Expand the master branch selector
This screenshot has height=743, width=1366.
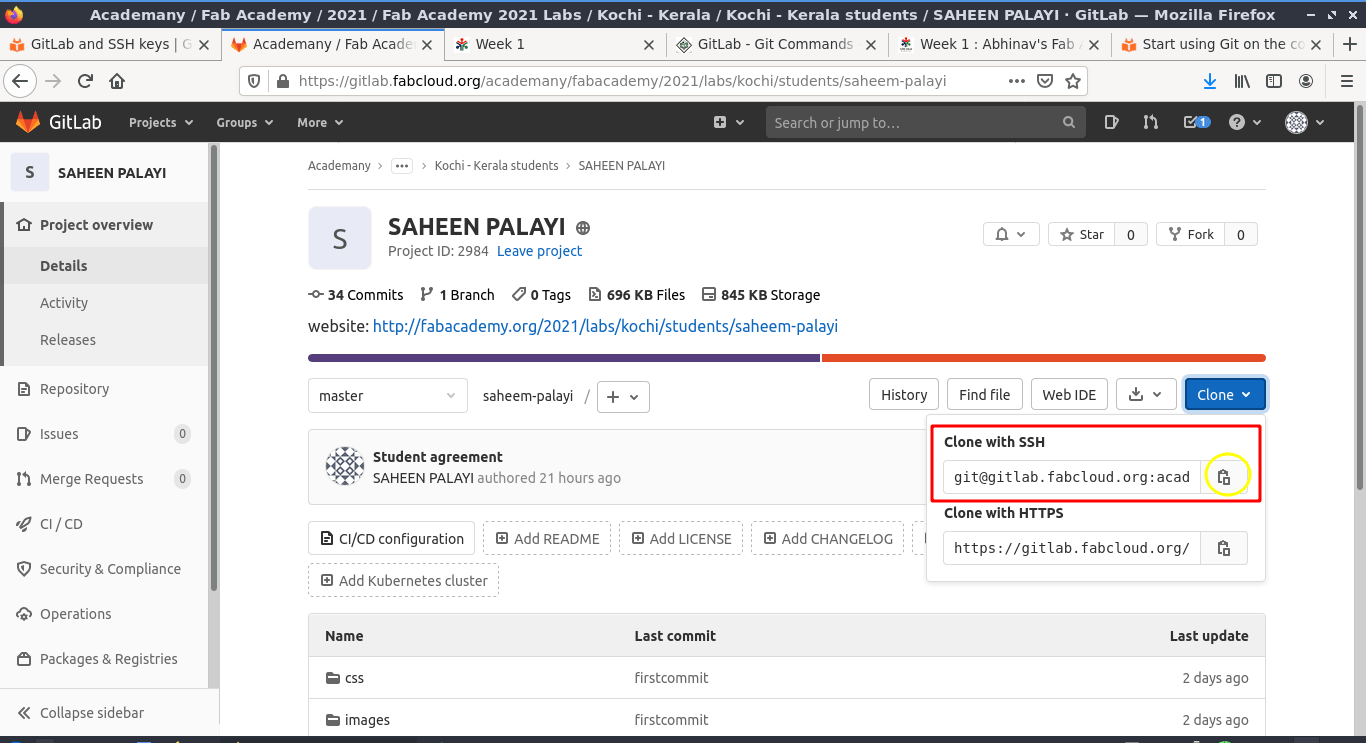click(388, 395)
